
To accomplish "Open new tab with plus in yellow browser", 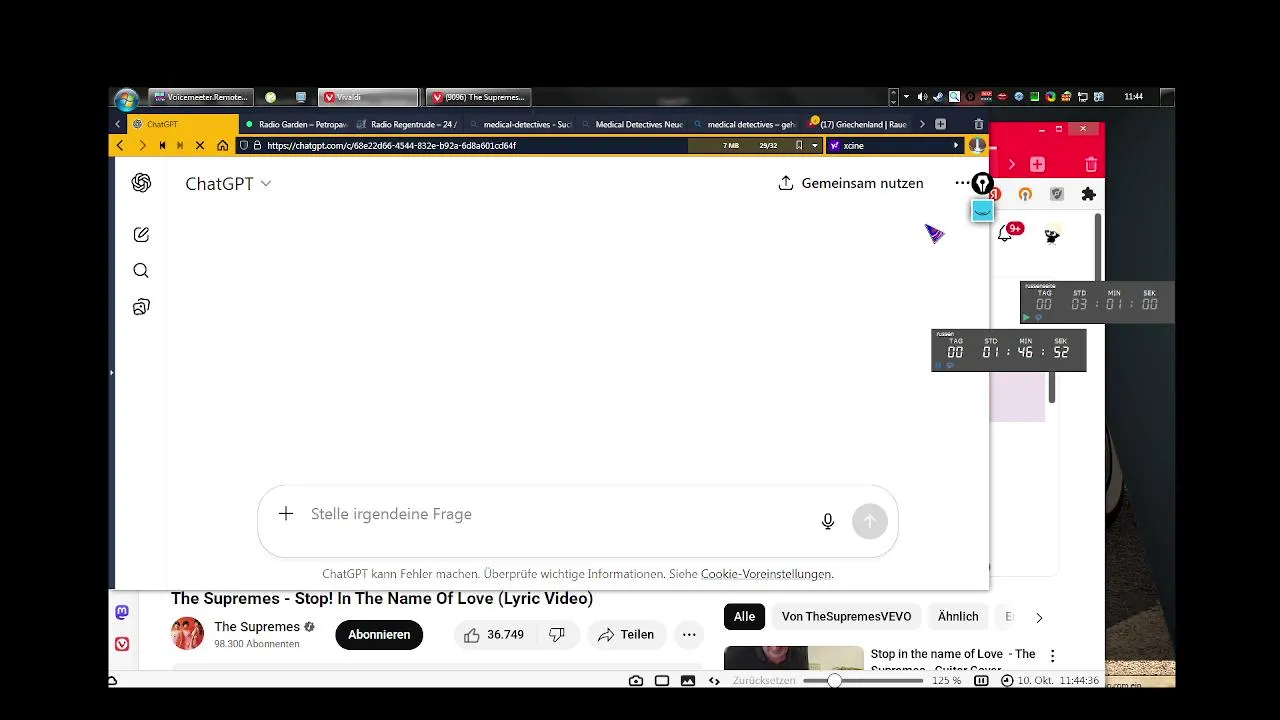I will click(x=940, y=124).
